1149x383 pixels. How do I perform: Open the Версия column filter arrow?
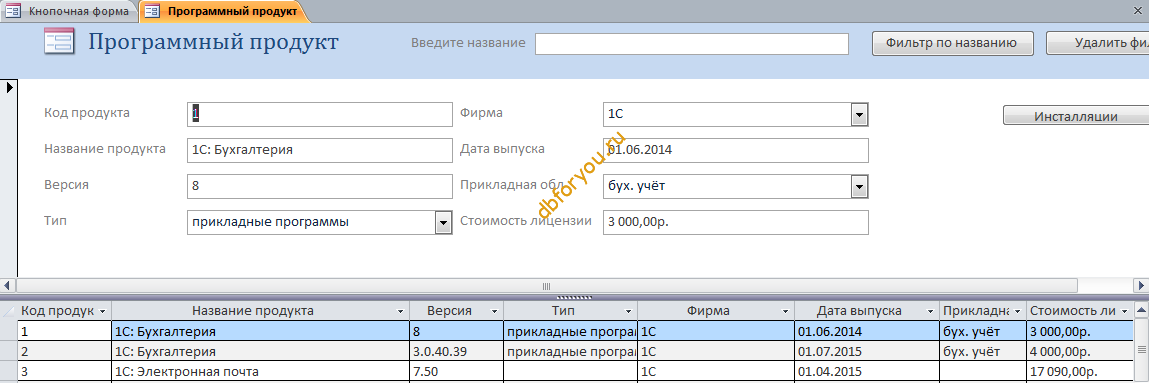click(494, 311)
